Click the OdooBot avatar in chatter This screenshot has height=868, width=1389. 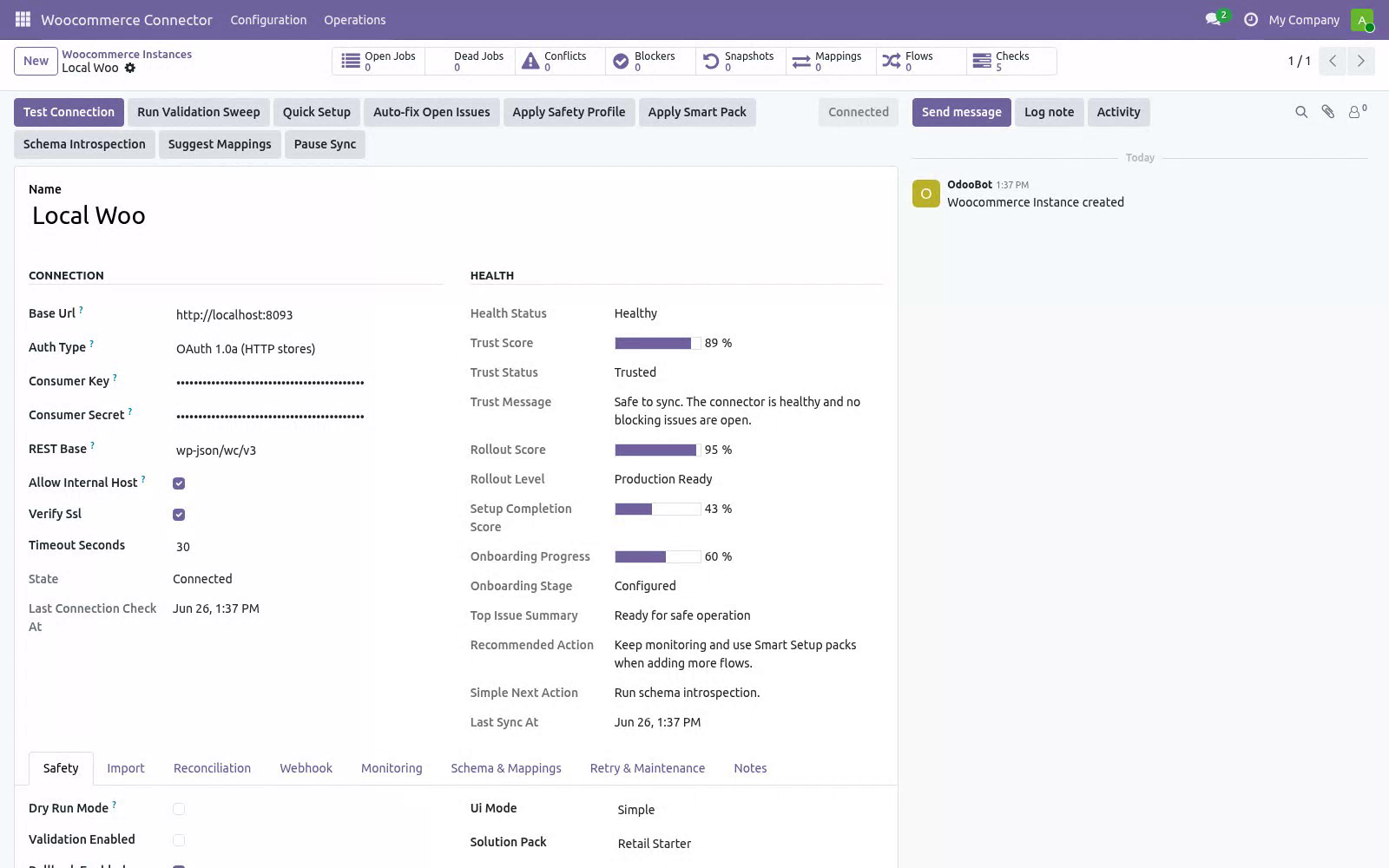(925, 194)
